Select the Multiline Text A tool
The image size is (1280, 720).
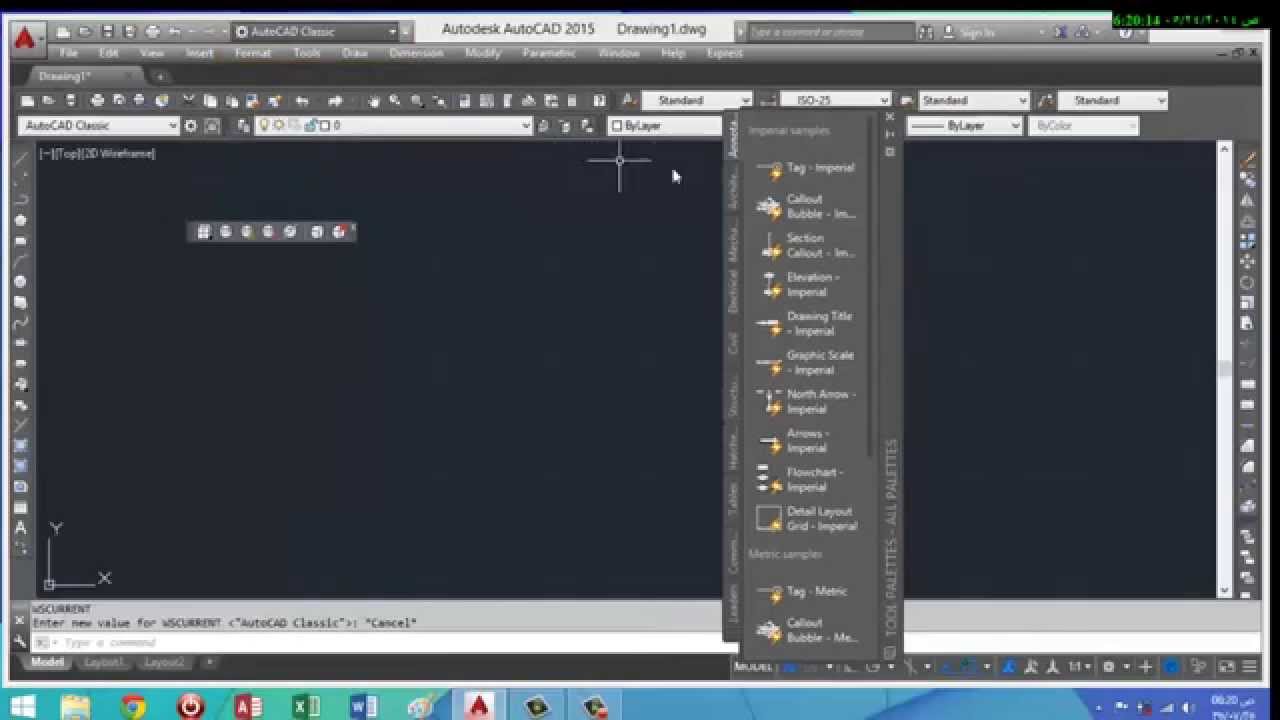tap(21, 528)
